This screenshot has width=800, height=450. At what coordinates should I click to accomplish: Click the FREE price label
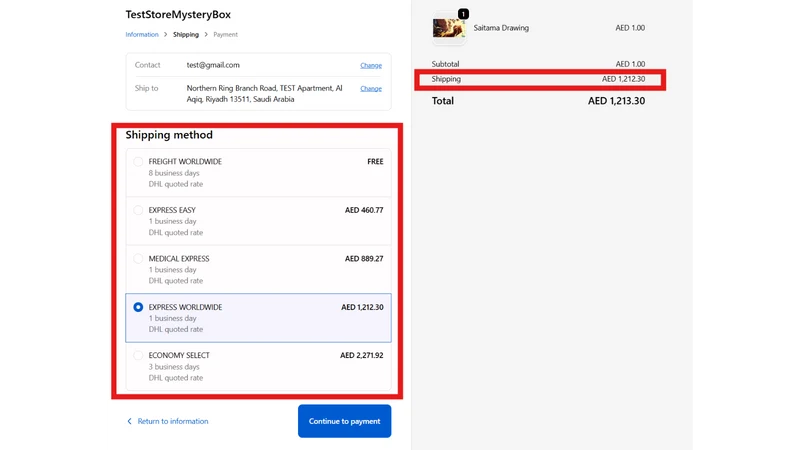[x=375, y=162]
